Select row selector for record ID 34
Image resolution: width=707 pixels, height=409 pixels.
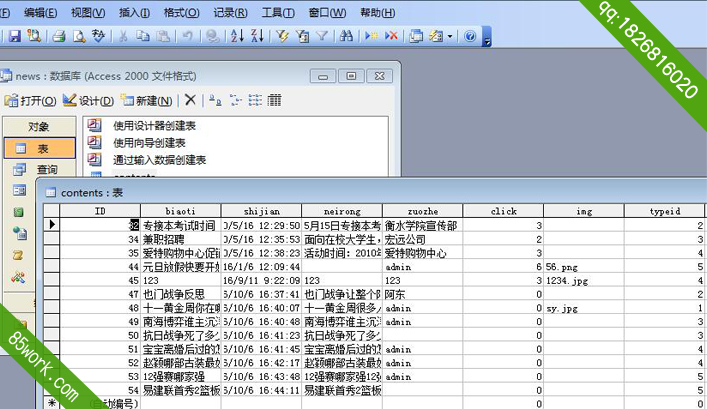(51, 239)
